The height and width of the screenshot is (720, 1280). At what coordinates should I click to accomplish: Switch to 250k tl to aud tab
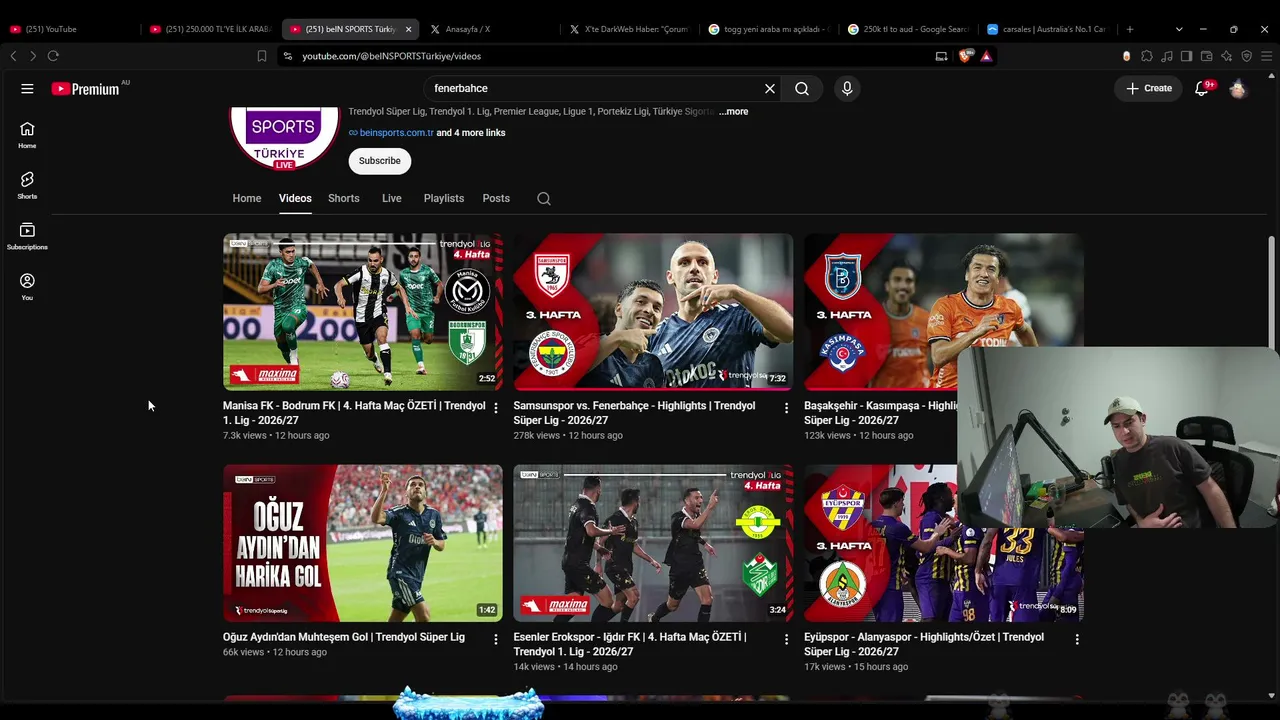(908, 29)
